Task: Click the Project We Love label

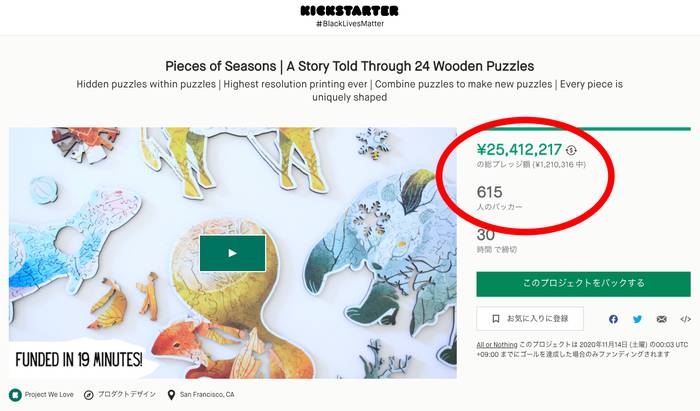Action: pos(49,394)
